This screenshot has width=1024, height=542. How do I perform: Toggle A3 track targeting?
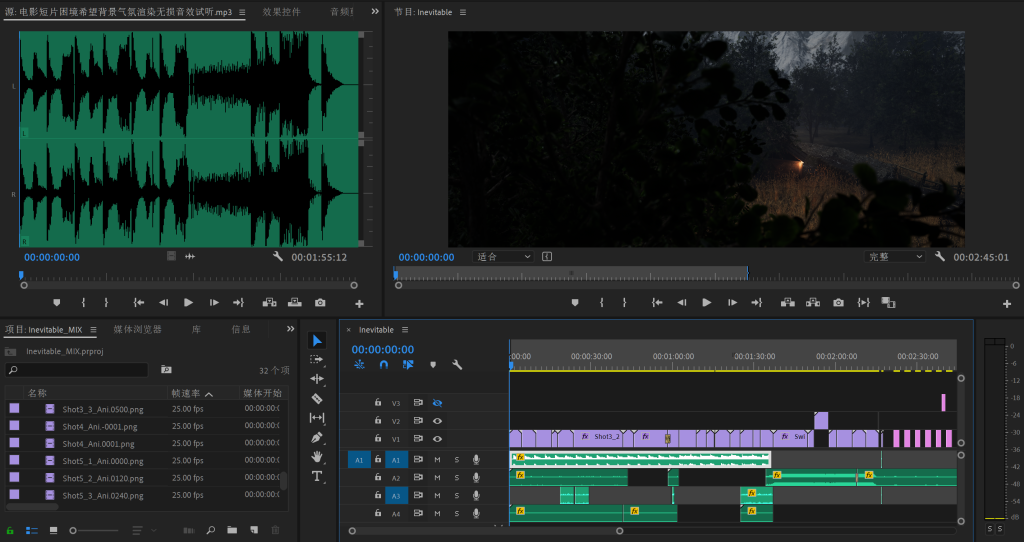[x=396, y=496]
